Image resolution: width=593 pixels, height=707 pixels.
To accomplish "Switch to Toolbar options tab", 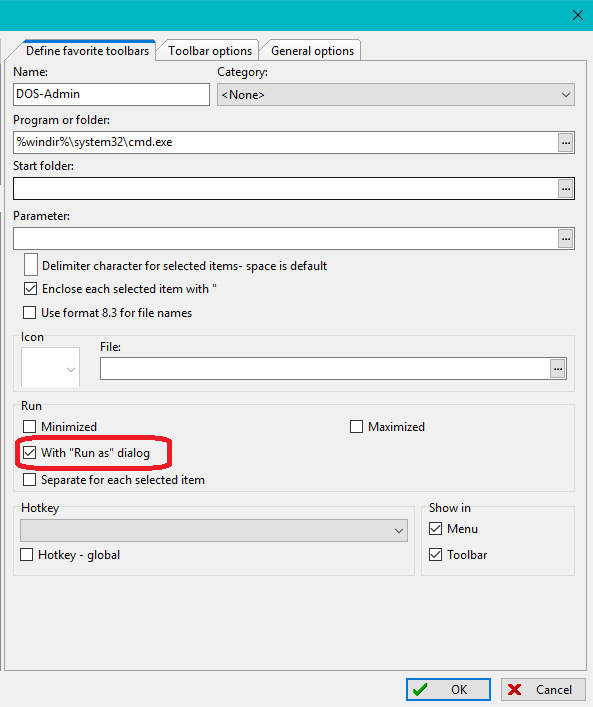I will coord(210,50).
